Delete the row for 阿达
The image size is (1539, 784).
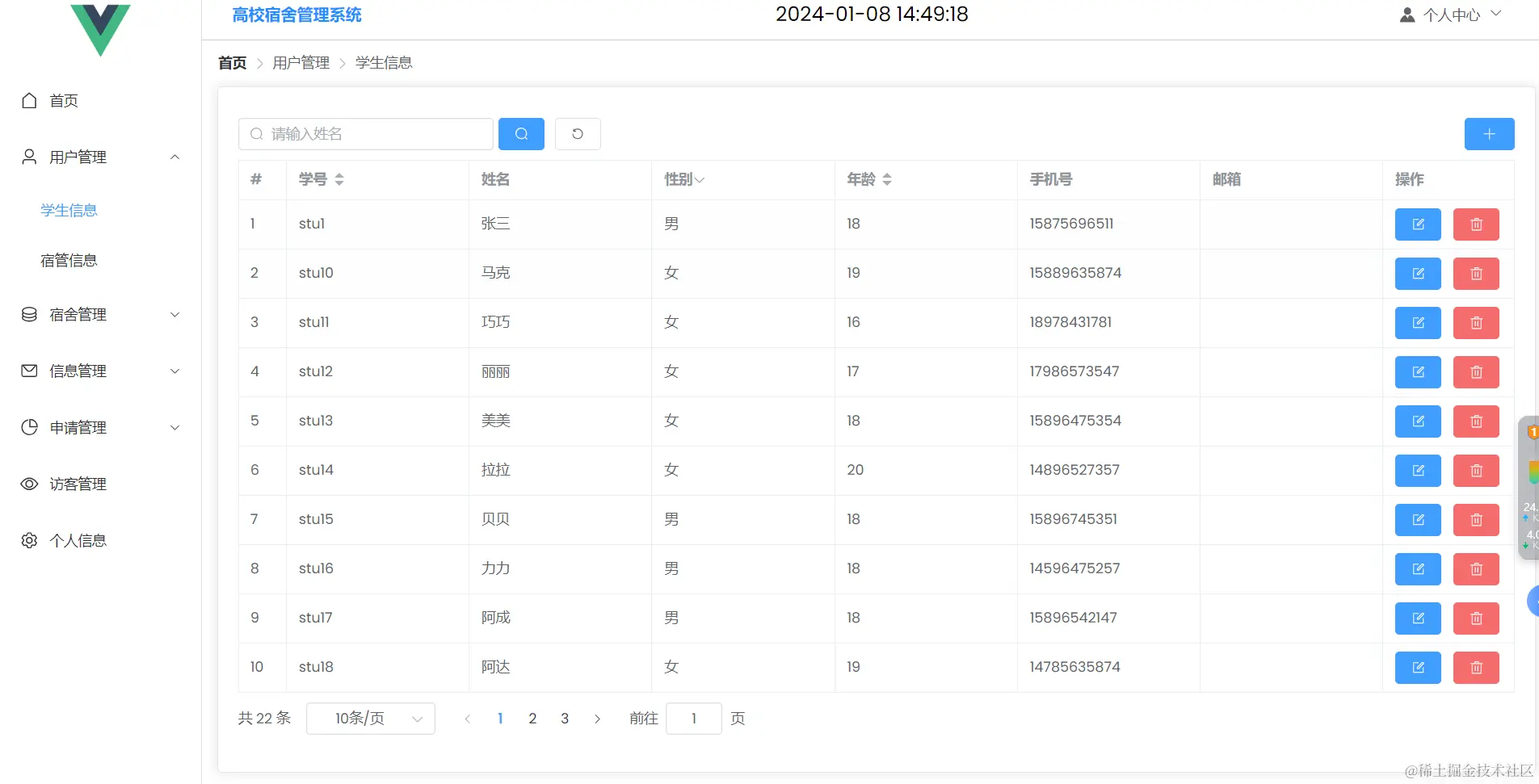[x=1476, y=668]
